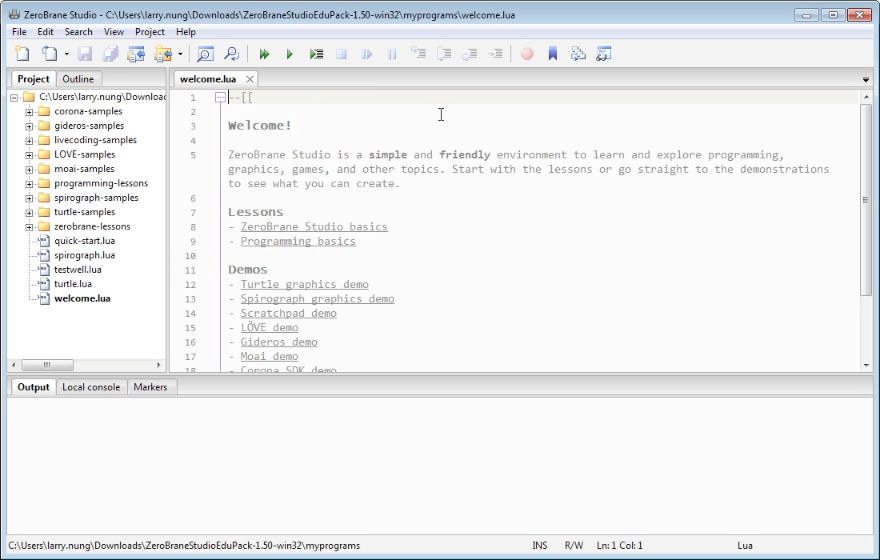Select testwell.lua in project tree

[78, 270]
